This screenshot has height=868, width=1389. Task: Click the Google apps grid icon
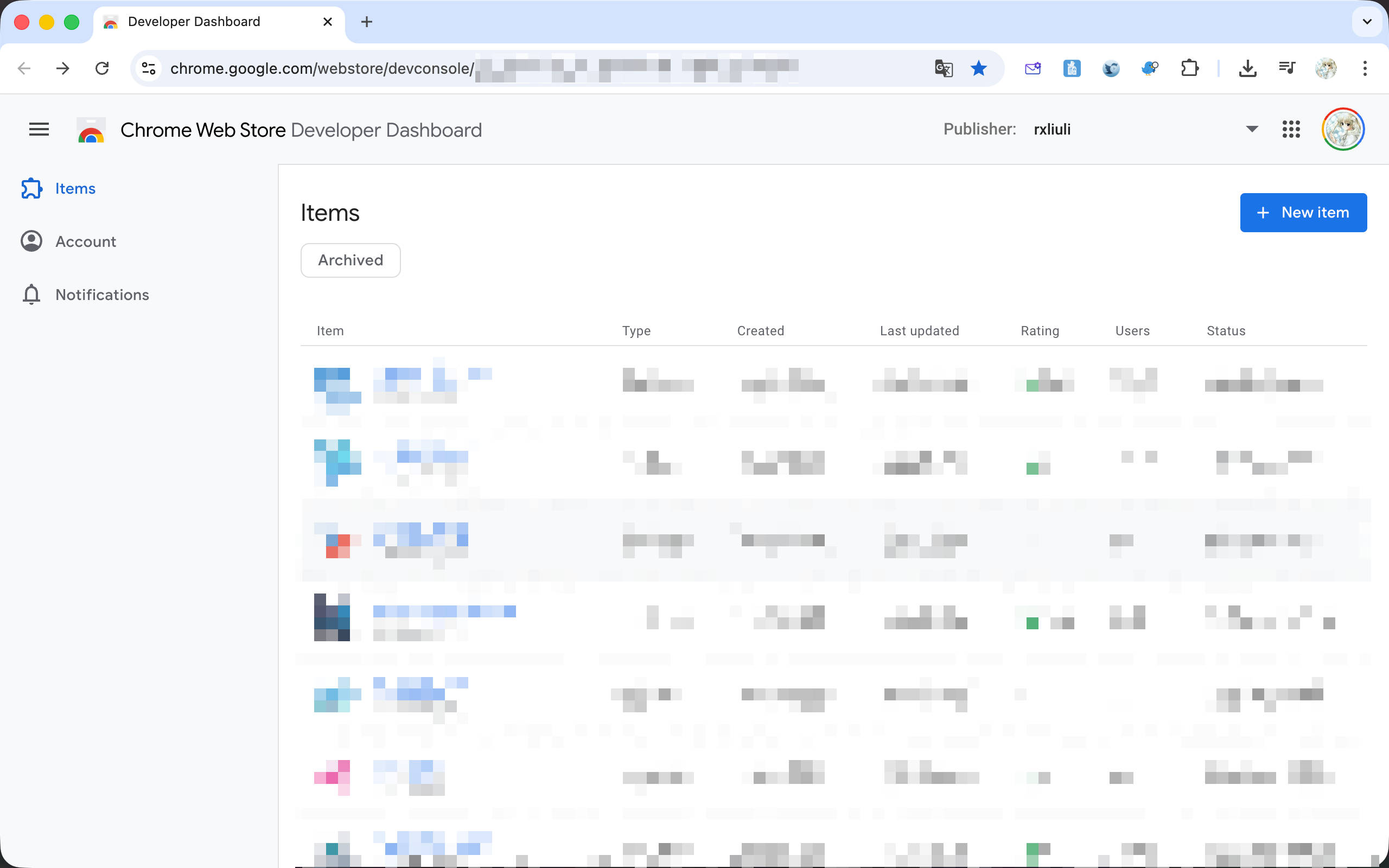[x=1291, y=130]
